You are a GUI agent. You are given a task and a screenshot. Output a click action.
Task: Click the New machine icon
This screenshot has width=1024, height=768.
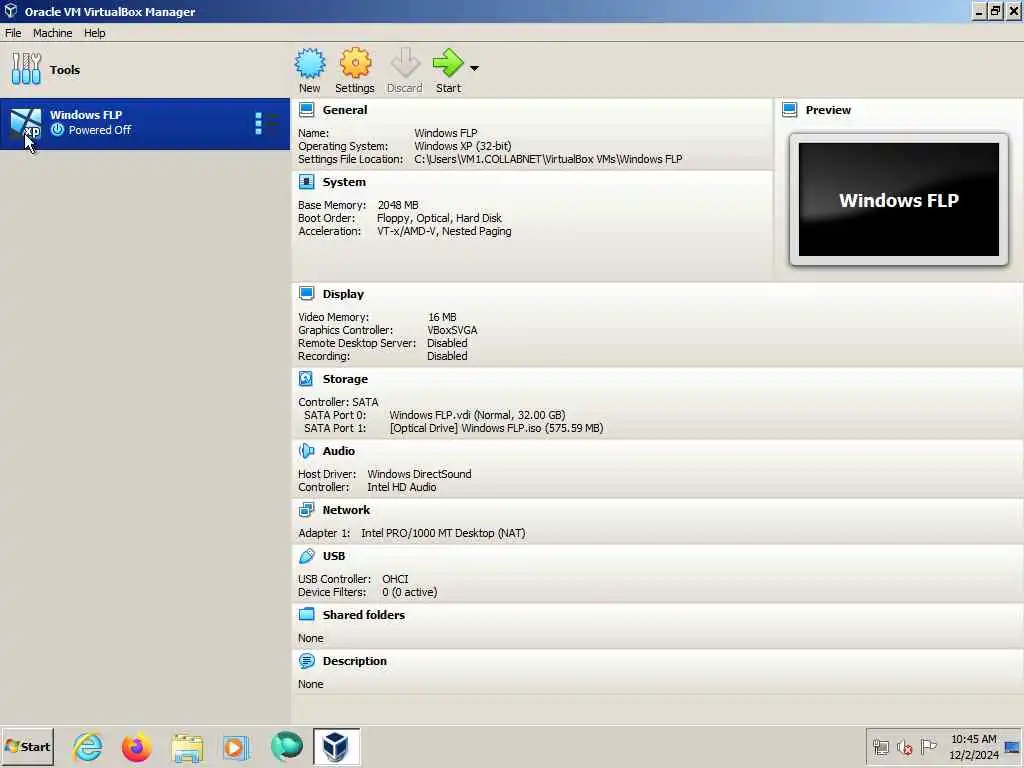click(x=310, y=63)
